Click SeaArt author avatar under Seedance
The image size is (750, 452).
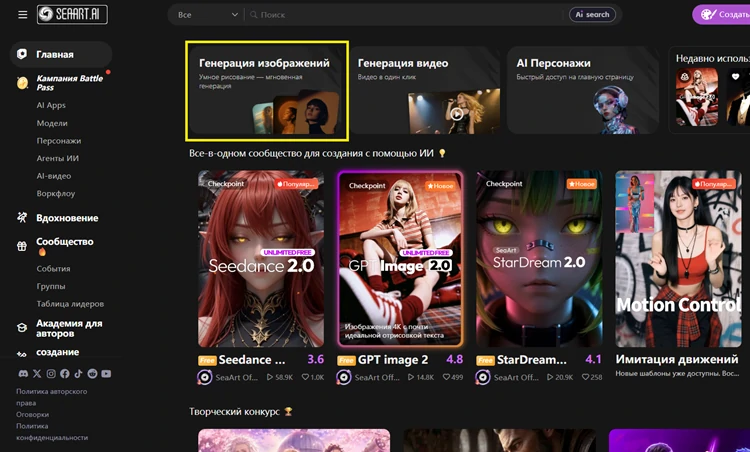tap(205, 377)
